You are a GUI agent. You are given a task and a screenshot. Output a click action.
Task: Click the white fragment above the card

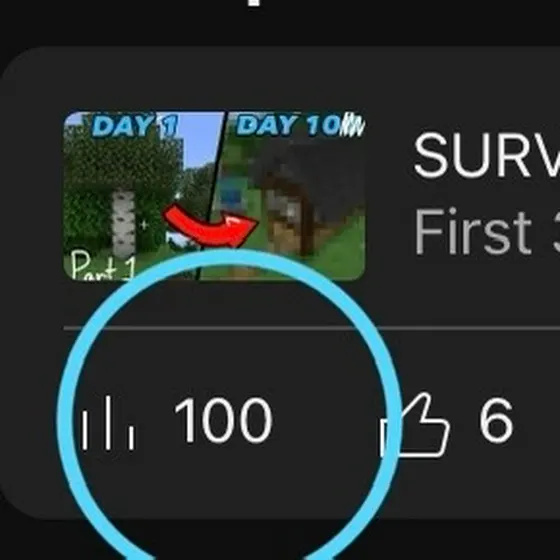[x=254, y=2]
